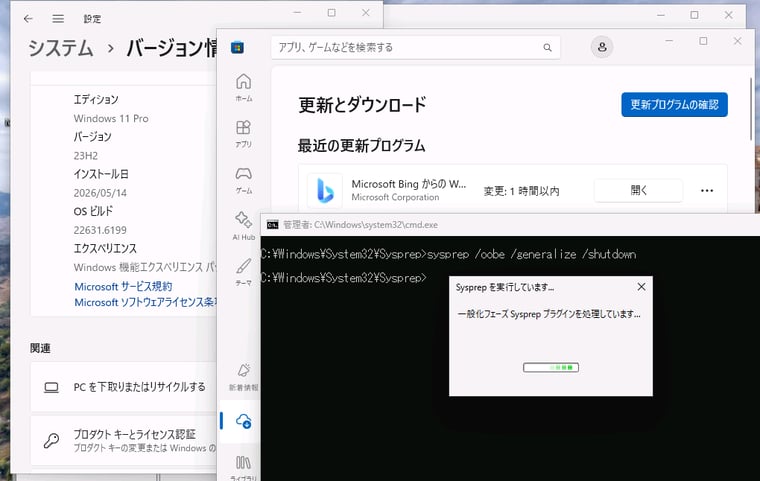Open テーマ section in Store sidebar

[243, 272]
